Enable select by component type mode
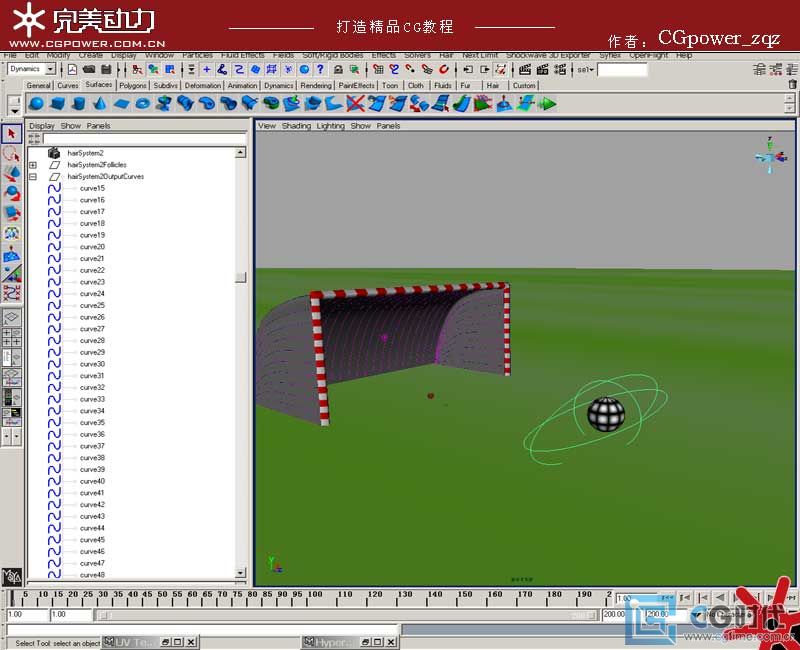The width and height of the screenshot is (800, 650). pyautogui.click(x=170, y=69)
